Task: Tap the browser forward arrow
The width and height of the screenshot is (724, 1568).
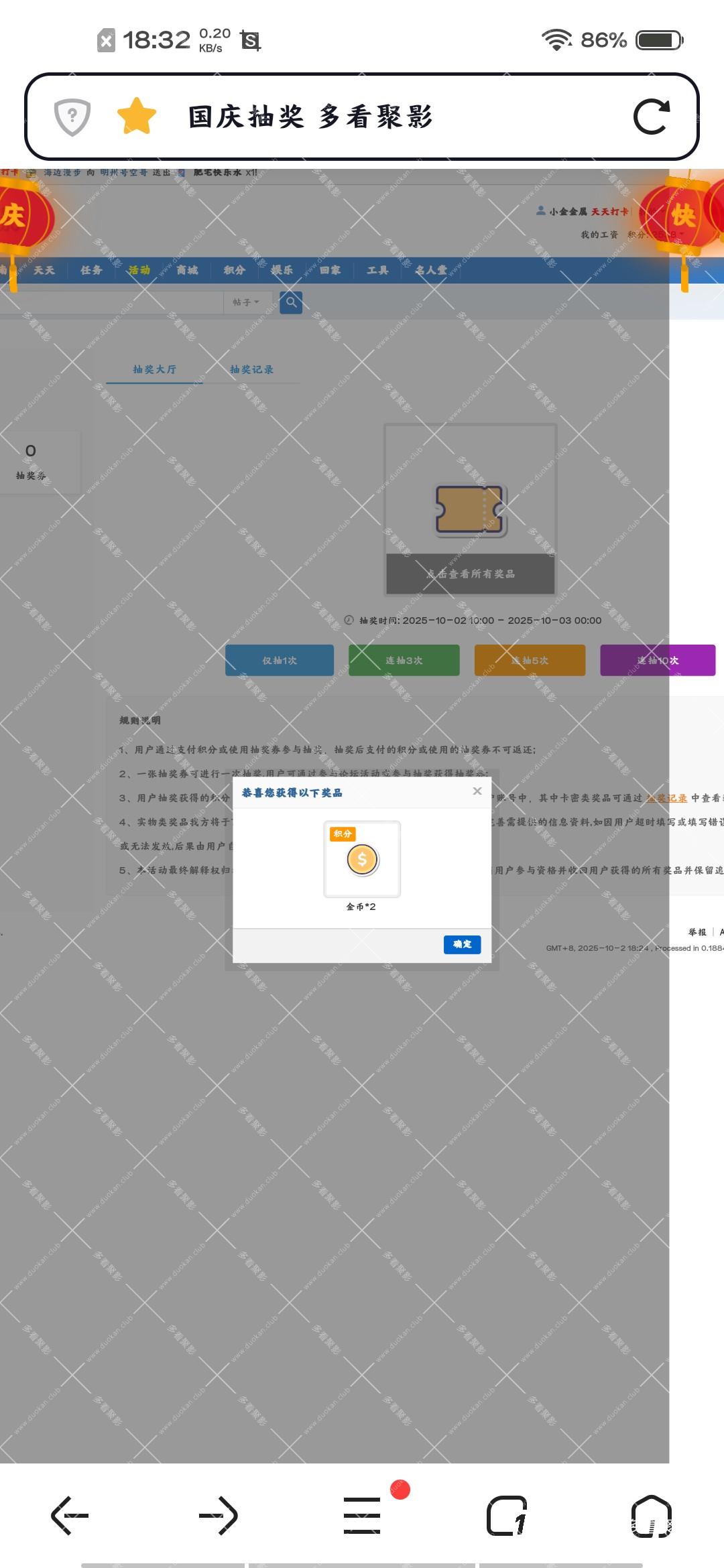Action: (x=218, y=1515)
